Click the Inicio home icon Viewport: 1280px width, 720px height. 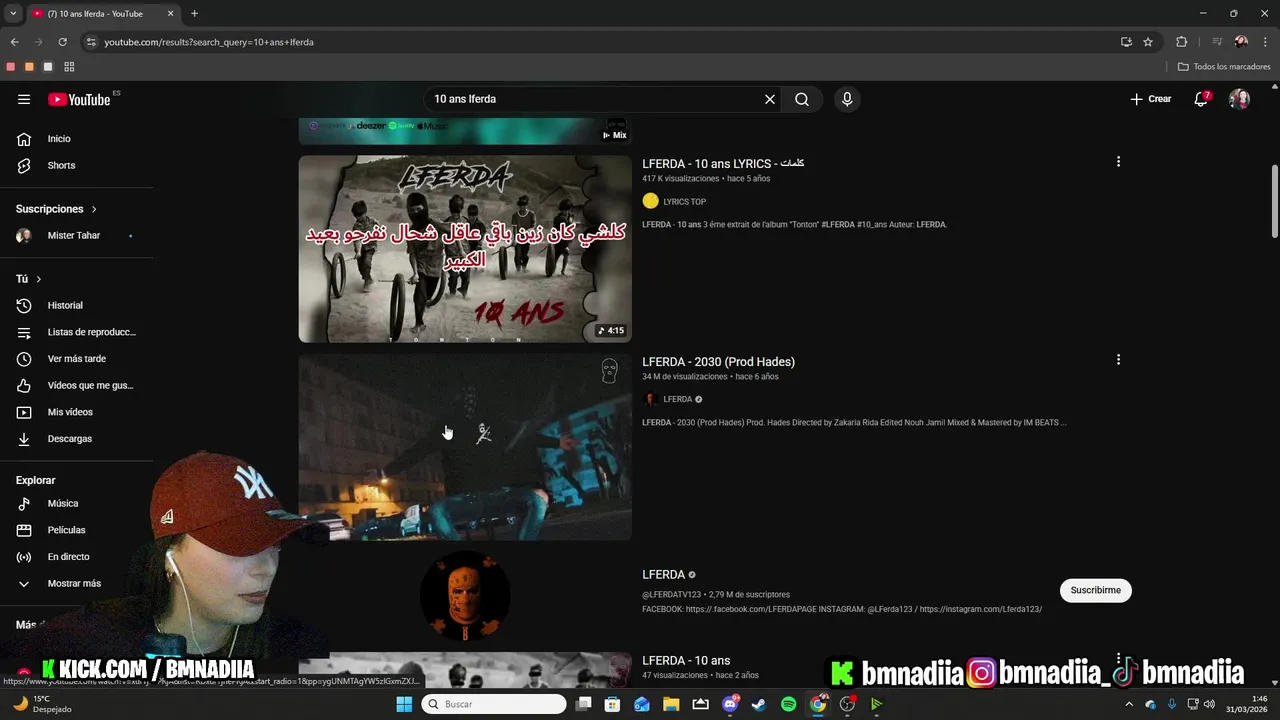[24, 139]
